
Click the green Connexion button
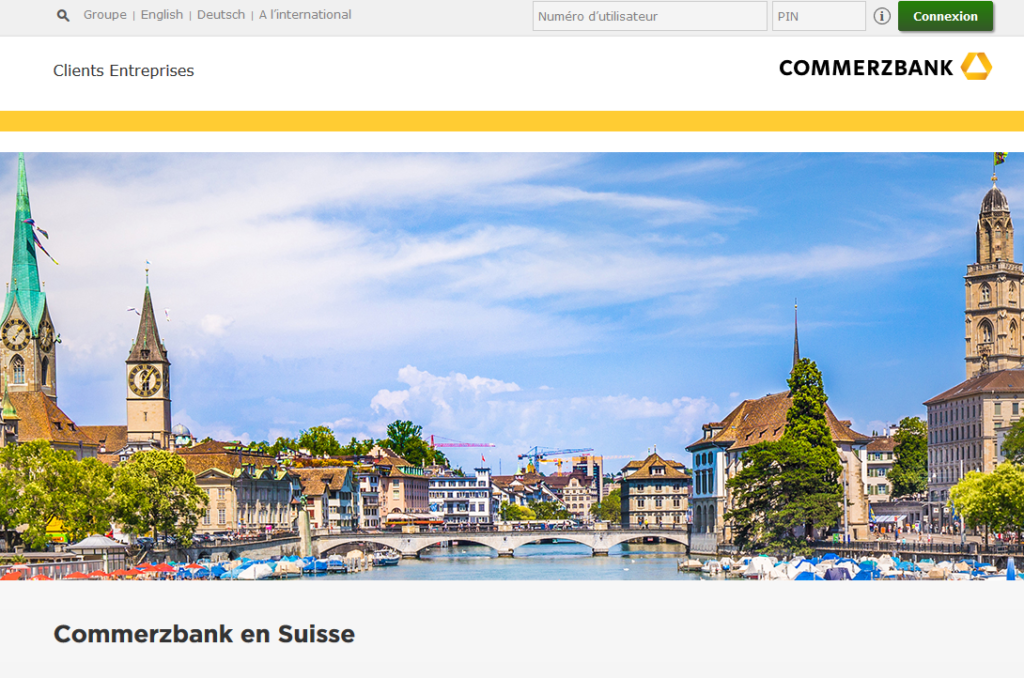point(946,16)
